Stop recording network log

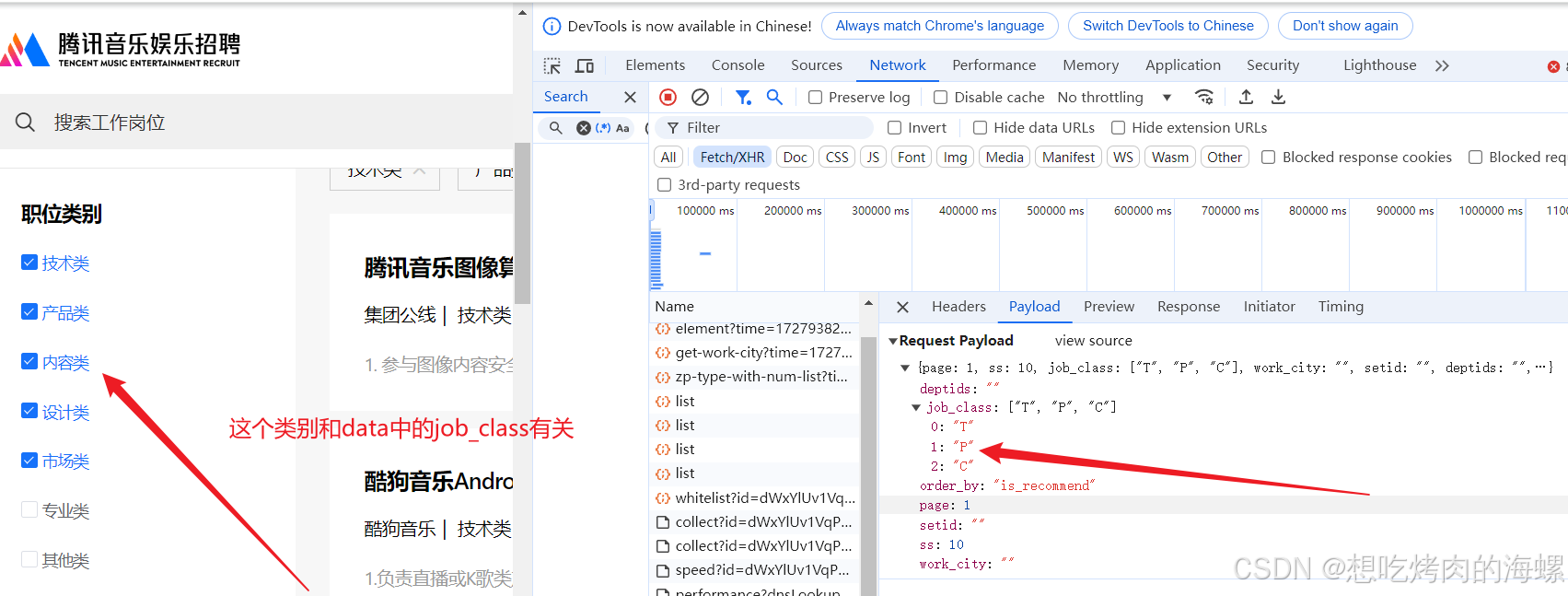tap(668, 97)
